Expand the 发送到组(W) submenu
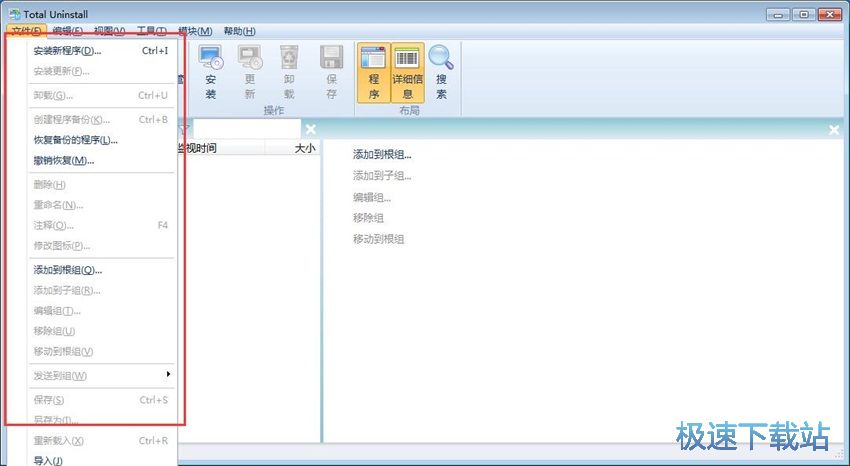The height and width of the screenshot is (466, 850). (x=101, y=376)
